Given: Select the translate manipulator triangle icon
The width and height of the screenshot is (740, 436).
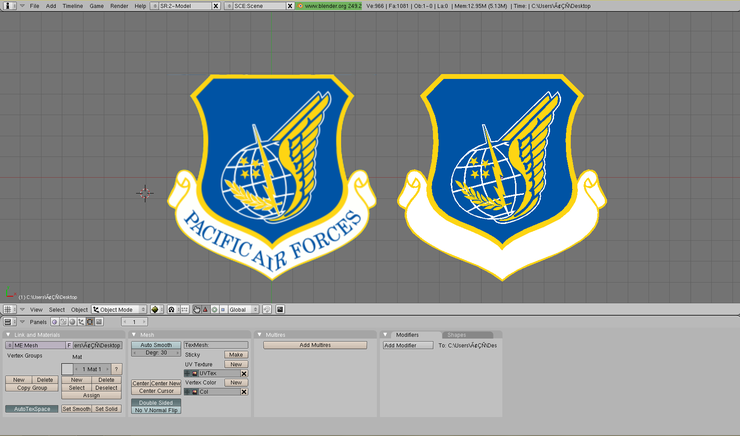Looking at the screenshot, I should tap(205, 310).
